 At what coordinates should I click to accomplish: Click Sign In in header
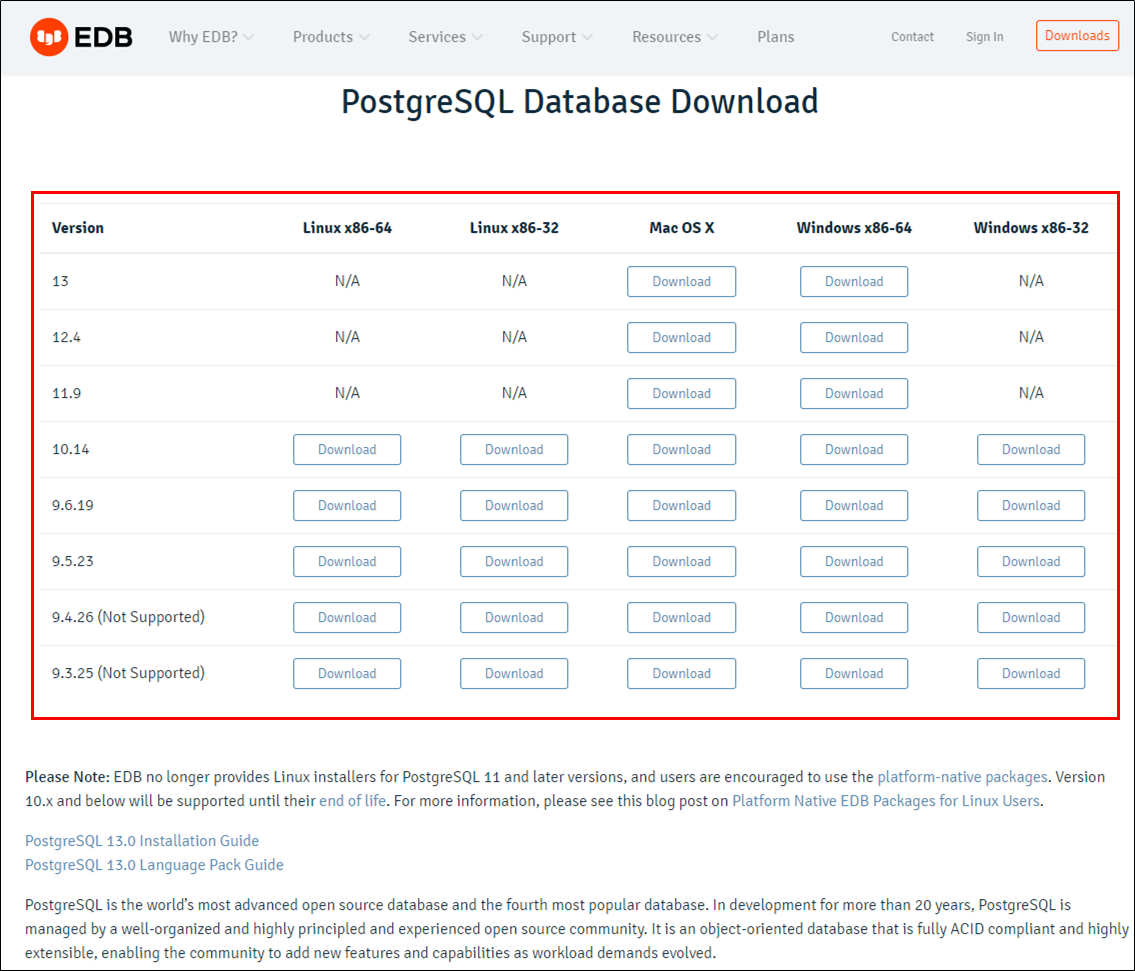click(x=984, y=37)
